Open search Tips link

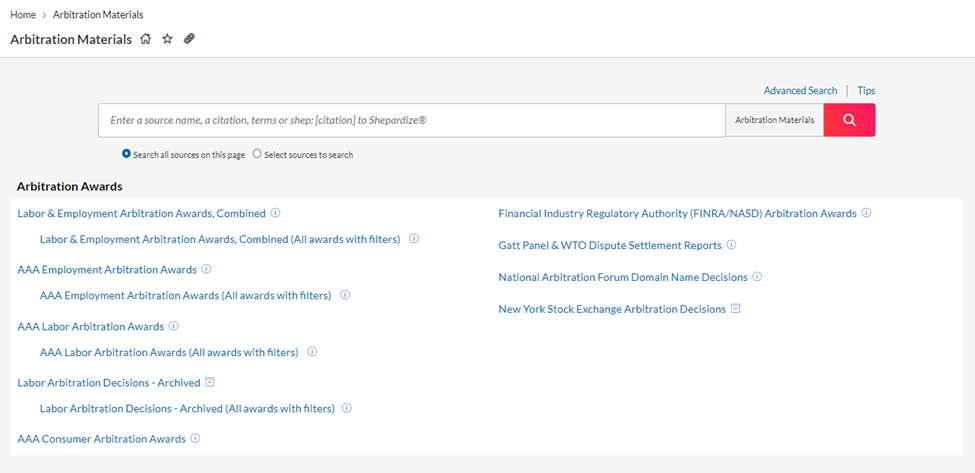pyautogui.click(x=866, y=91)
